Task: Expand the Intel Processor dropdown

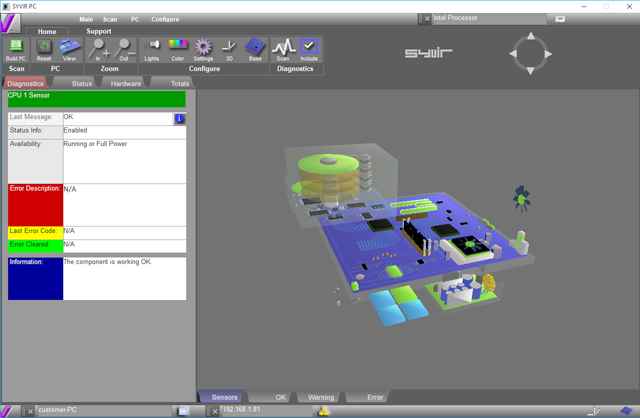Action: click(560, 18)
